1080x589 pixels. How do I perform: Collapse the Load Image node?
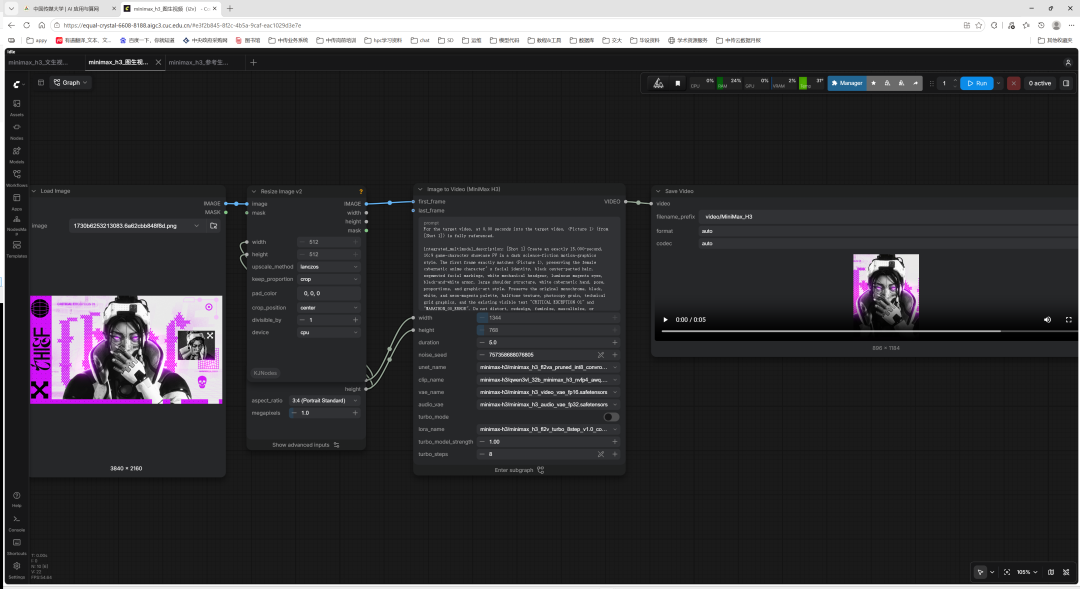tap(34, 191)
